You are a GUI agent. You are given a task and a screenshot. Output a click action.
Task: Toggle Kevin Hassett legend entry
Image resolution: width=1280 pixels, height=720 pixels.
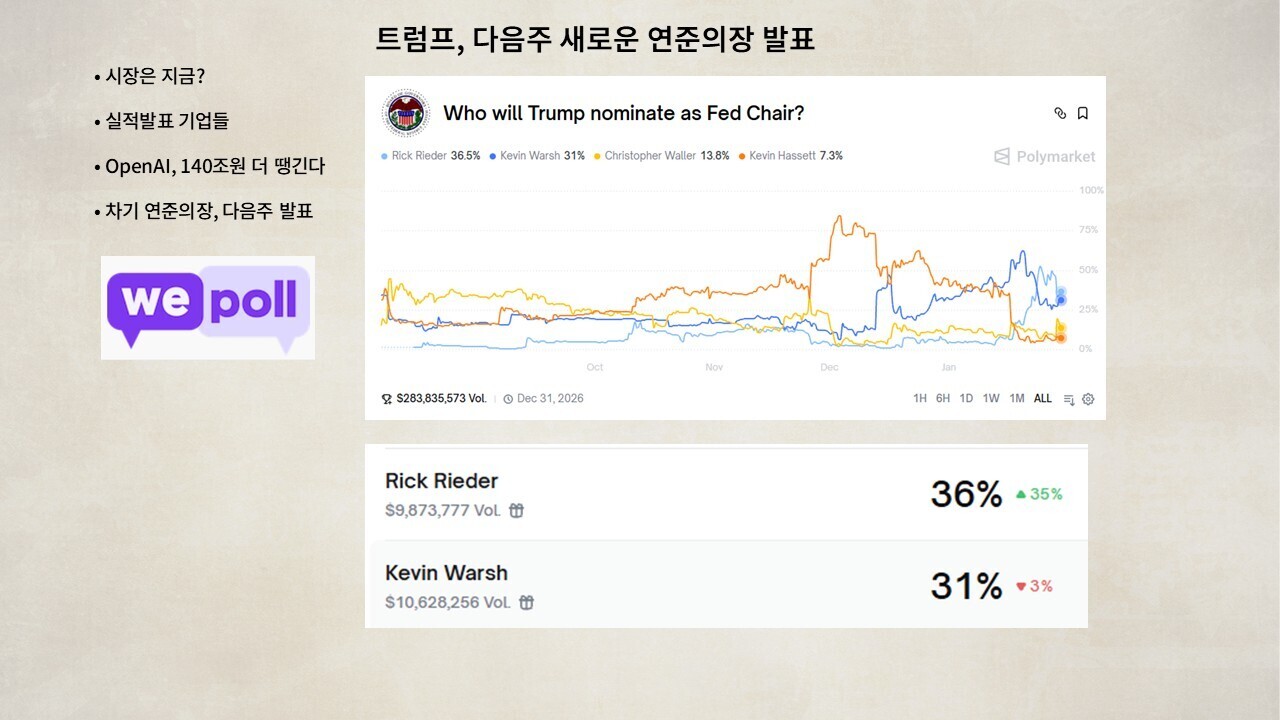tap(790, 156)
